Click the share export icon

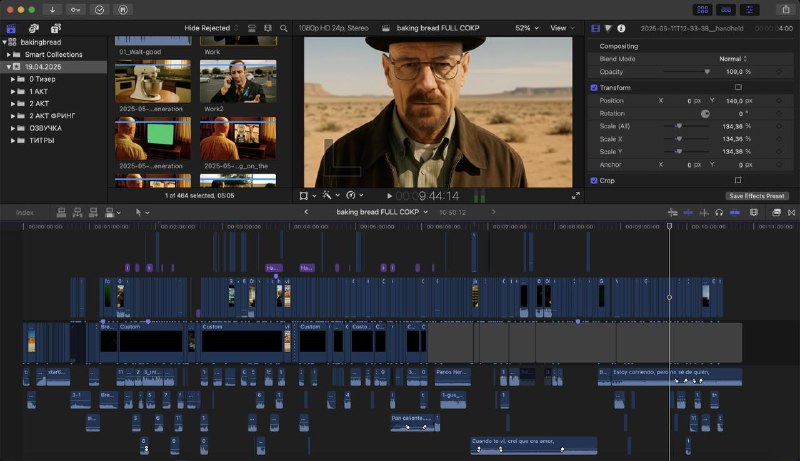786,10
